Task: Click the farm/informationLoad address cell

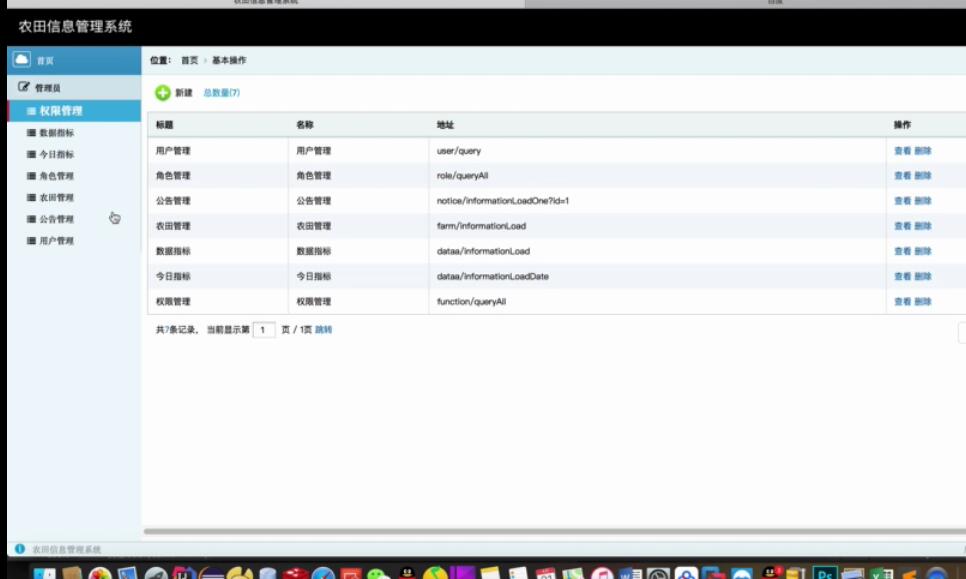Action: (x=482, y=226)
